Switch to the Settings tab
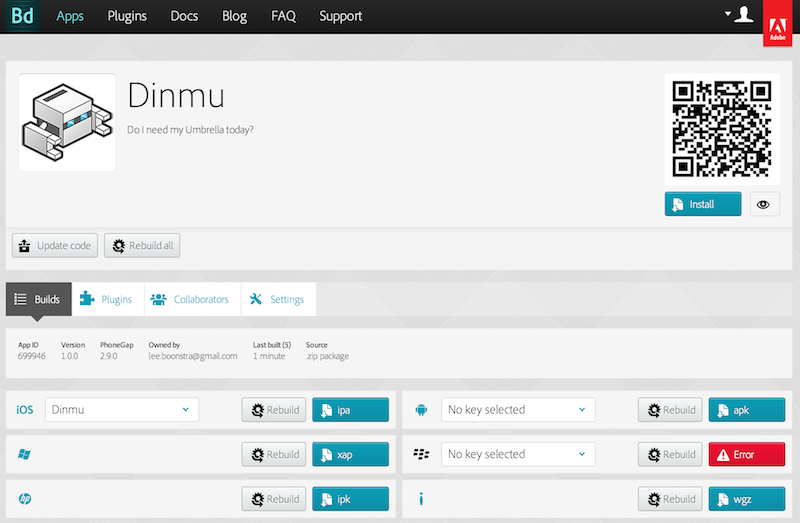 [279, 299]
